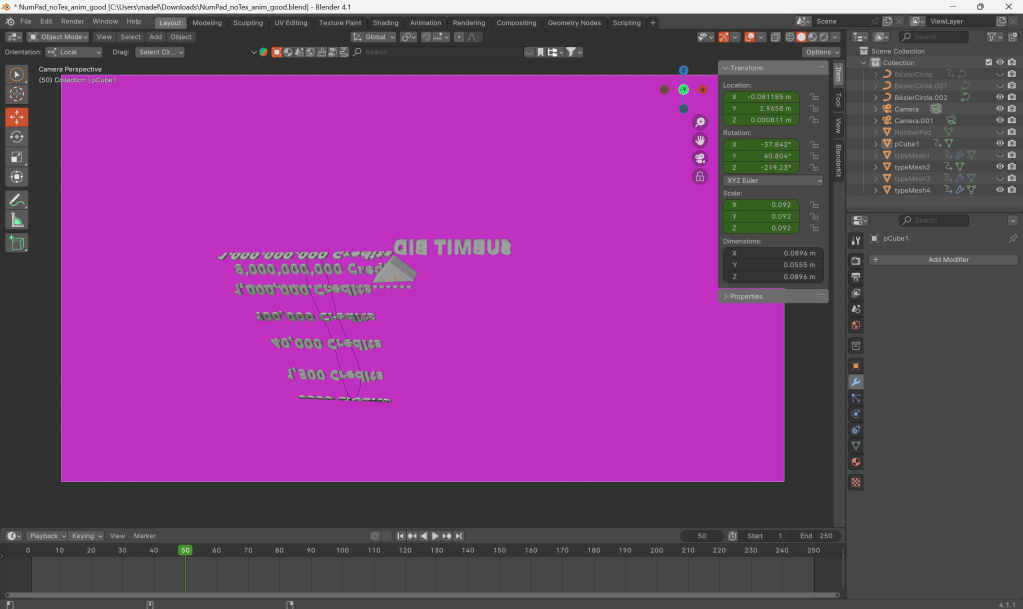Toggle camera view with the camera gizmo icon

(700, 157)
